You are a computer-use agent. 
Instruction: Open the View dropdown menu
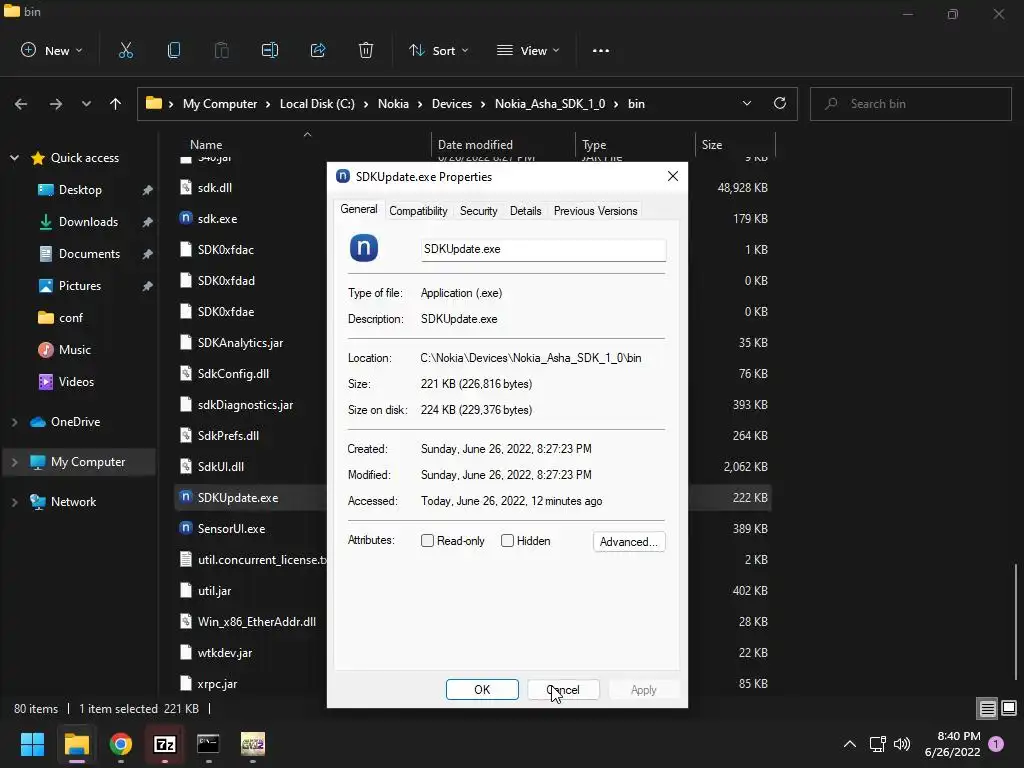528,50
